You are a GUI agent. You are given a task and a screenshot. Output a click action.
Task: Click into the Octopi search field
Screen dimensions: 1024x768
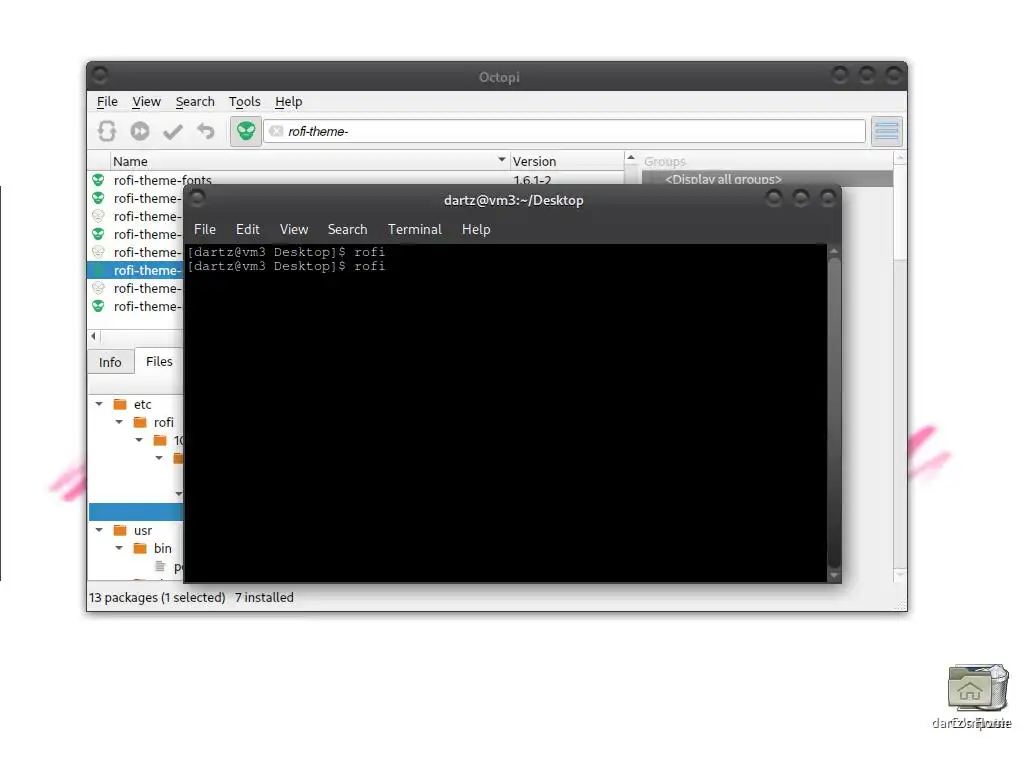pos(565,131)
